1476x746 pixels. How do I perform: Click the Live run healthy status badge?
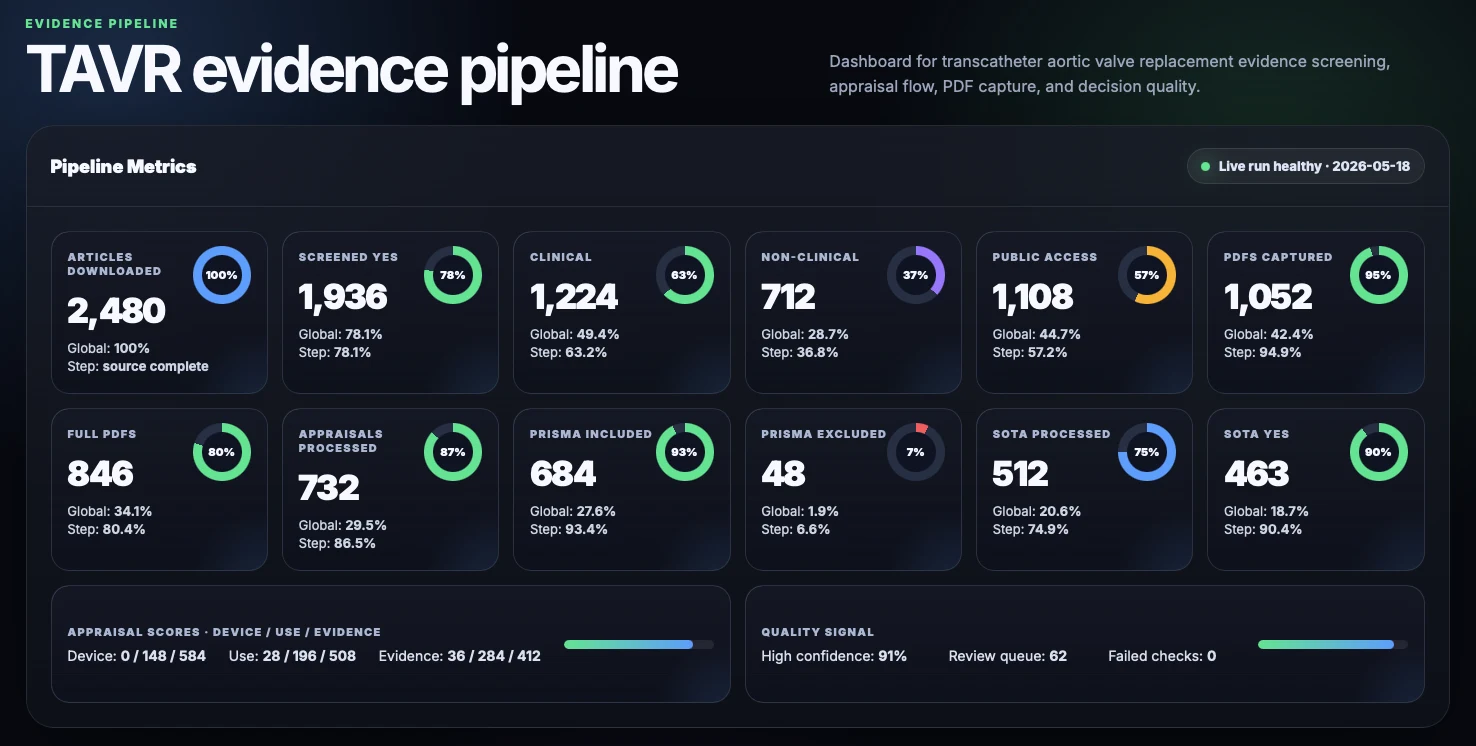[x=1305, y=167]
